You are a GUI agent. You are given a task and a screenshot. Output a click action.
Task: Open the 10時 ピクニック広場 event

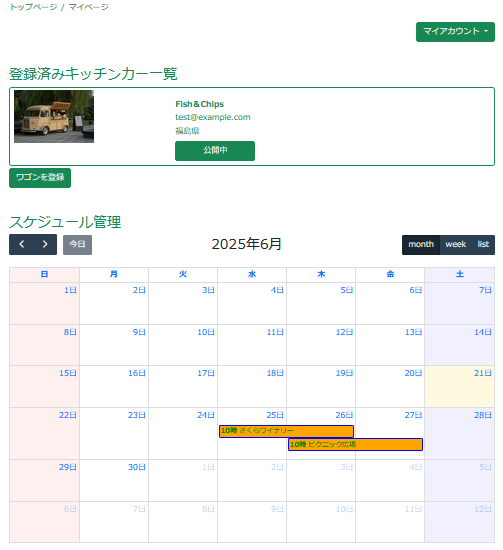pos(355,444)
